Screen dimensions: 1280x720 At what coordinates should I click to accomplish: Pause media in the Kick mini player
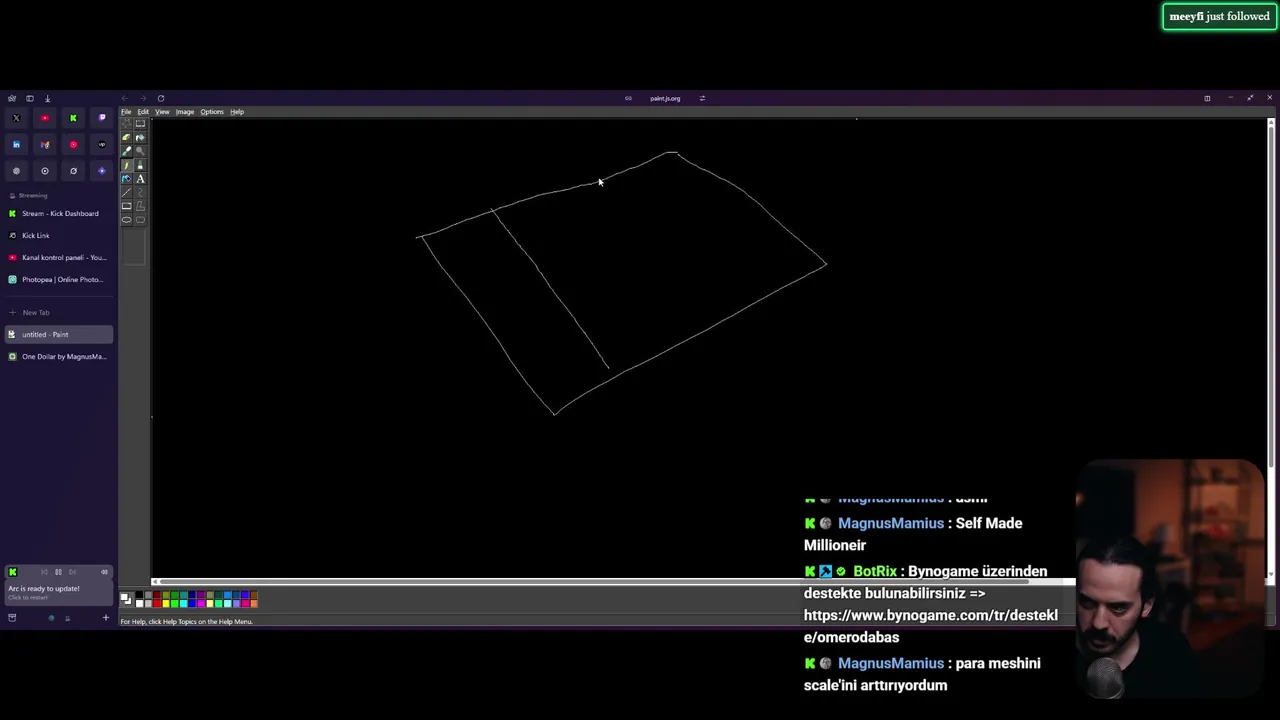click(58, 572)
